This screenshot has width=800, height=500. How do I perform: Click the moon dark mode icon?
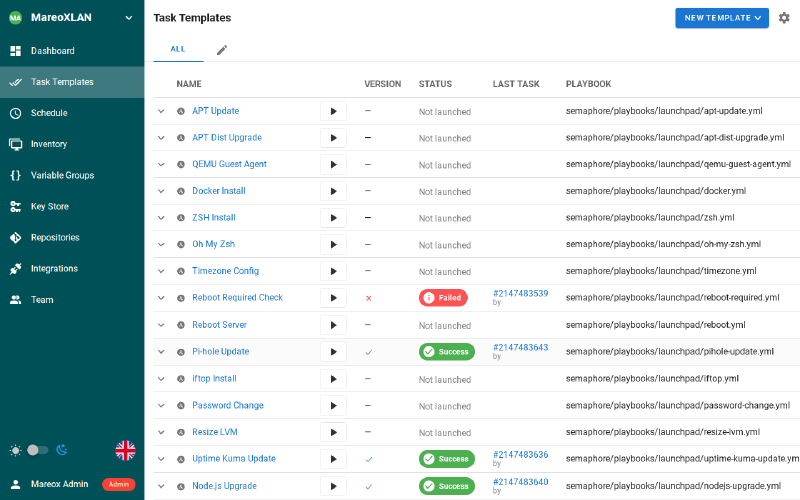tap(62, 450)
